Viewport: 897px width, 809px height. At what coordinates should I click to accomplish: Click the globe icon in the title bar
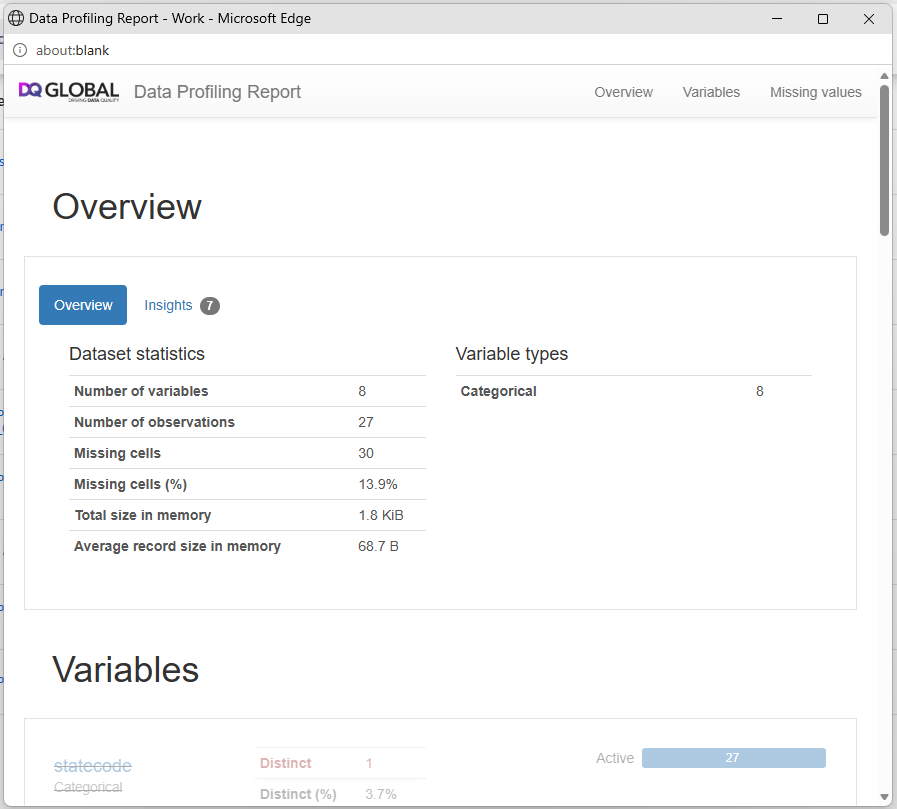(x=16, y=18)
